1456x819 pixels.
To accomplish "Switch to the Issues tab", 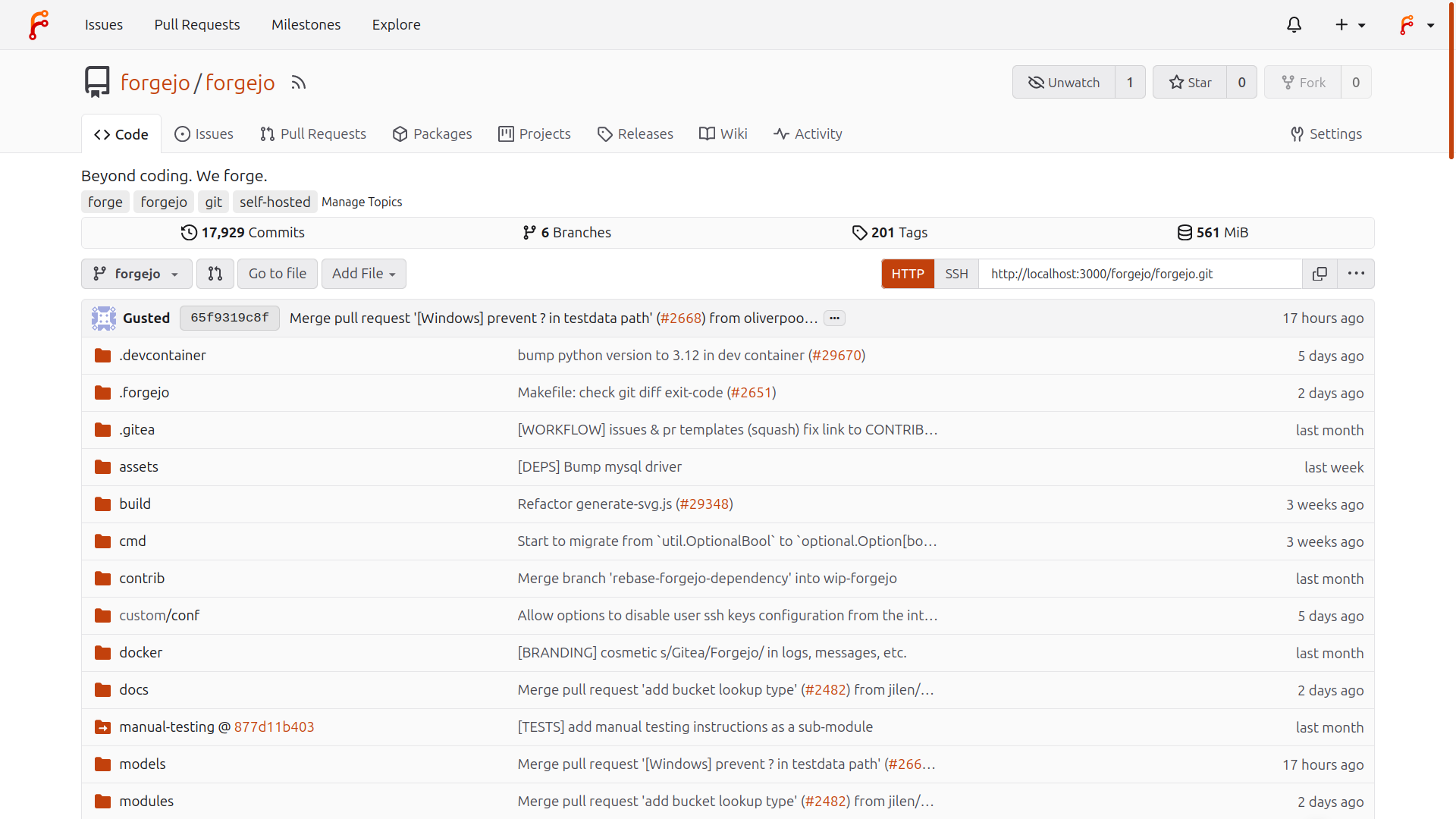I will (x=203, y=133).
